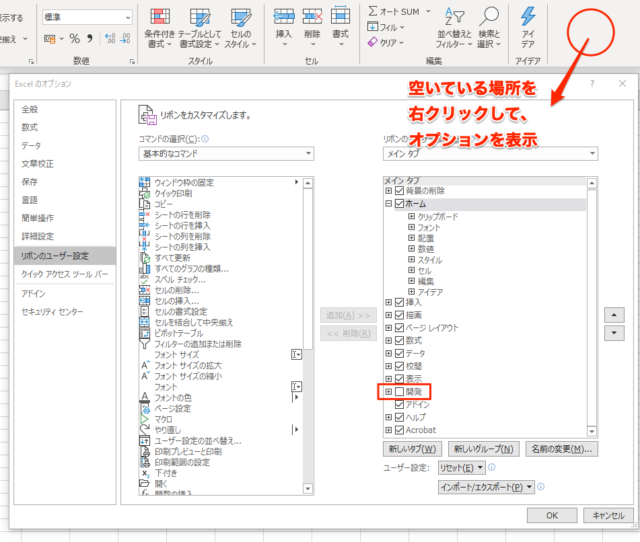Open テーブルとして書式設定 (Format as Table) in ribbon
This screenshot has width=640, height=542.
point(200,26)
